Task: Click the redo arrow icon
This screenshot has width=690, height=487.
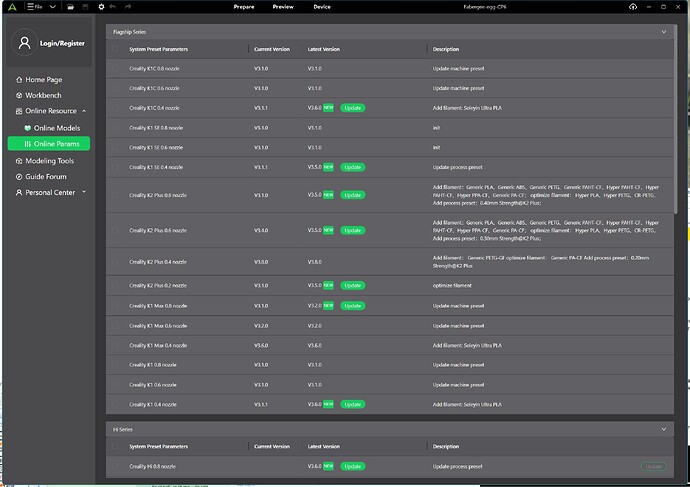Action: (128, 7)
